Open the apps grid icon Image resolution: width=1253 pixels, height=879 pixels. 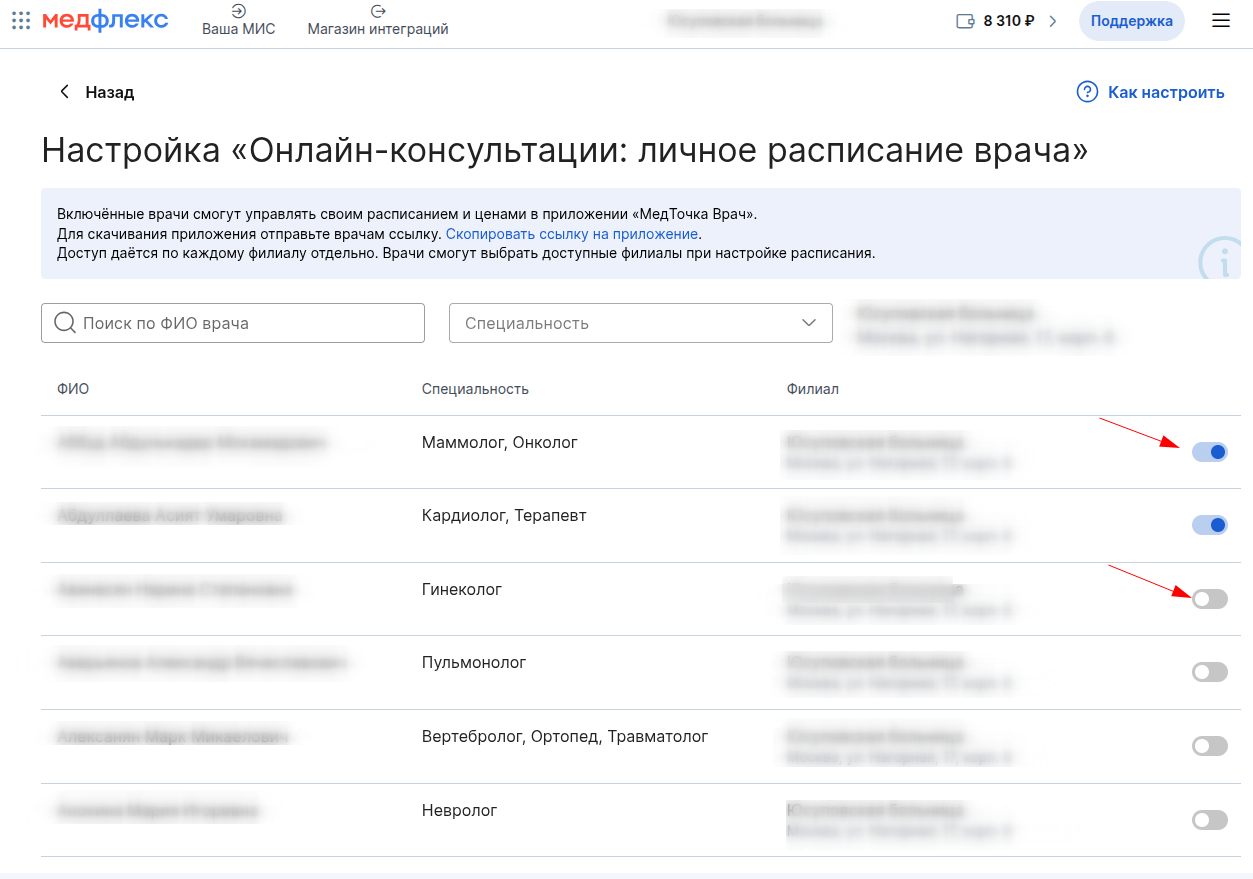coord(21,21)
